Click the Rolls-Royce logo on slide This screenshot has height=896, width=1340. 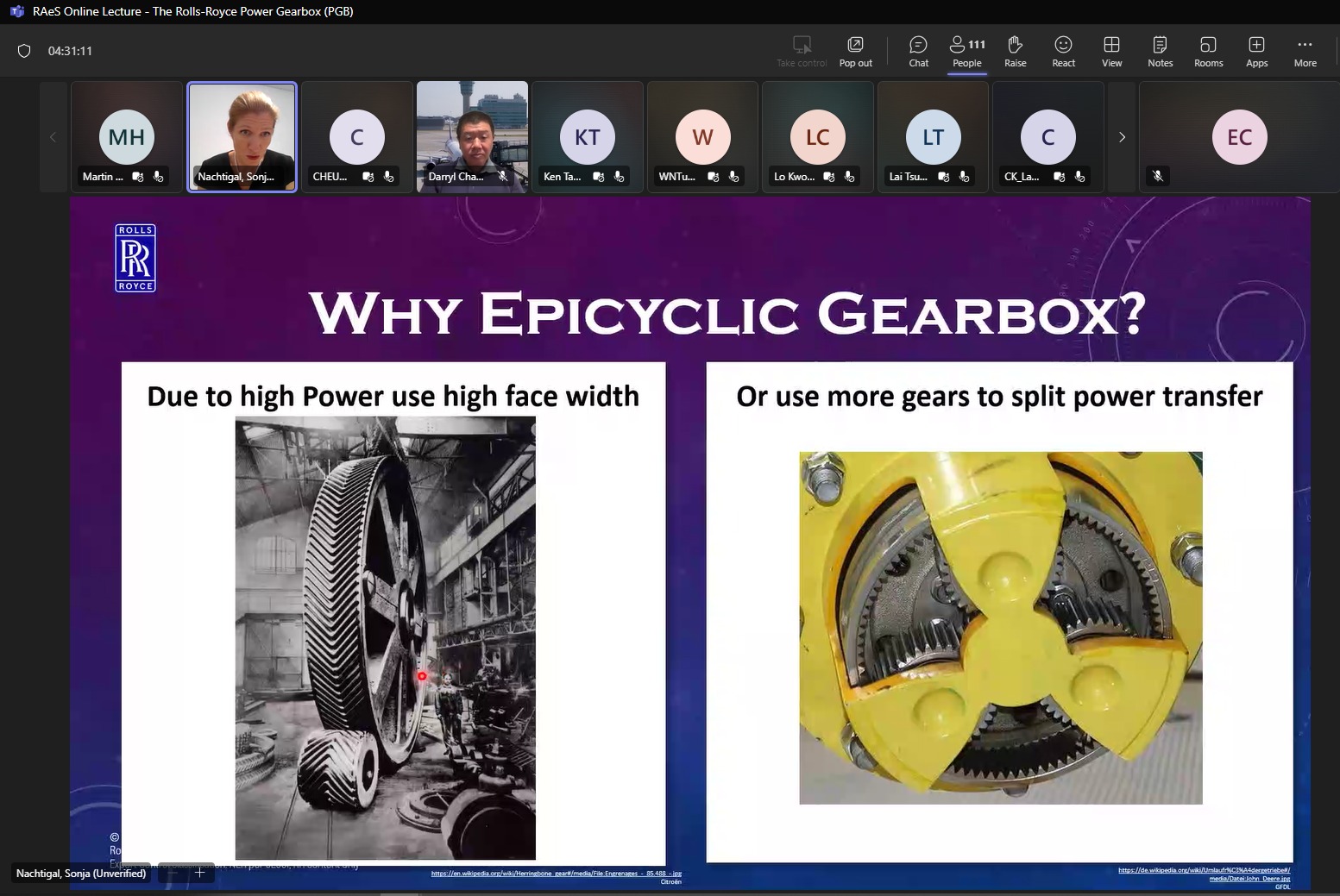135,258
